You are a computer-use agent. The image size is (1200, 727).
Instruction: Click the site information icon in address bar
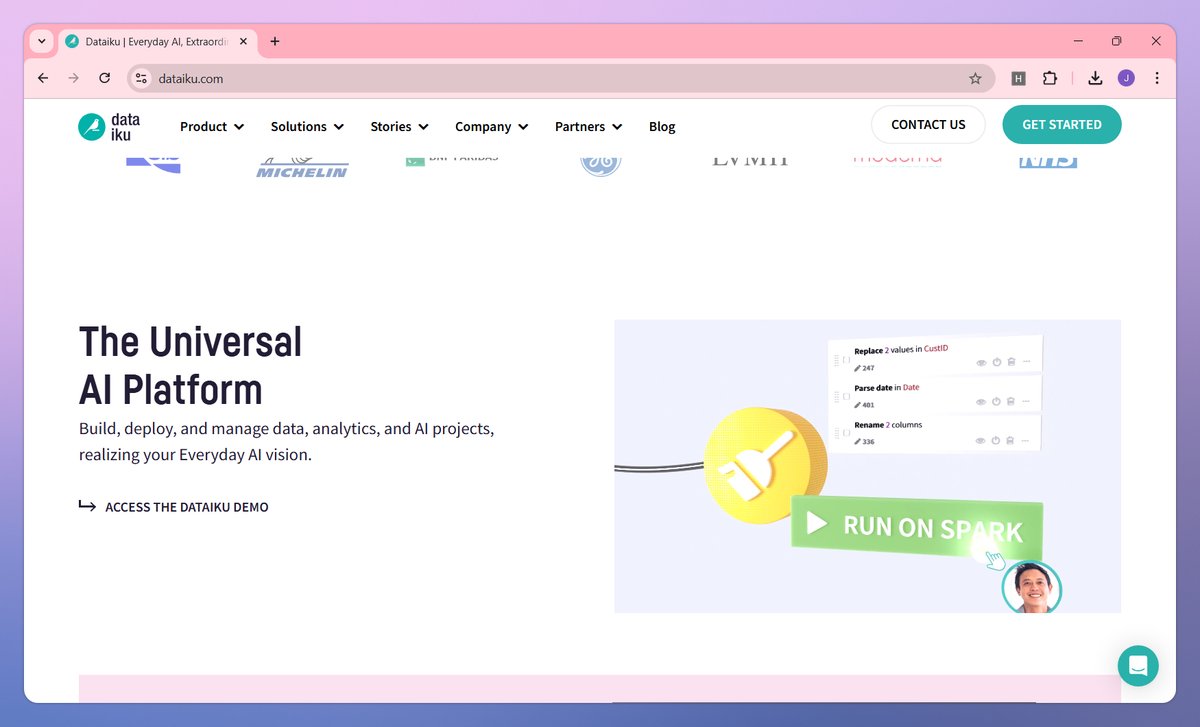(x=141, y=77)
